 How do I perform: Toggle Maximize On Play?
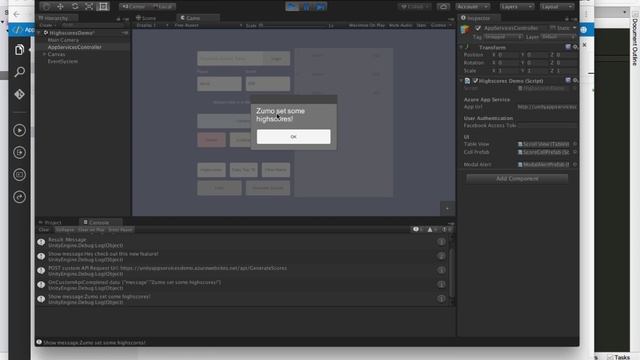pyautogui.click(x=367, y=25)
